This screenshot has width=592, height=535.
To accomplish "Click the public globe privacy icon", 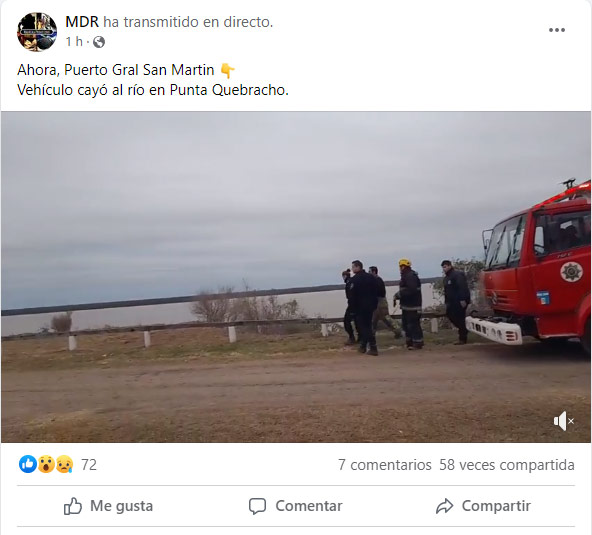I will tap(99, 42).
